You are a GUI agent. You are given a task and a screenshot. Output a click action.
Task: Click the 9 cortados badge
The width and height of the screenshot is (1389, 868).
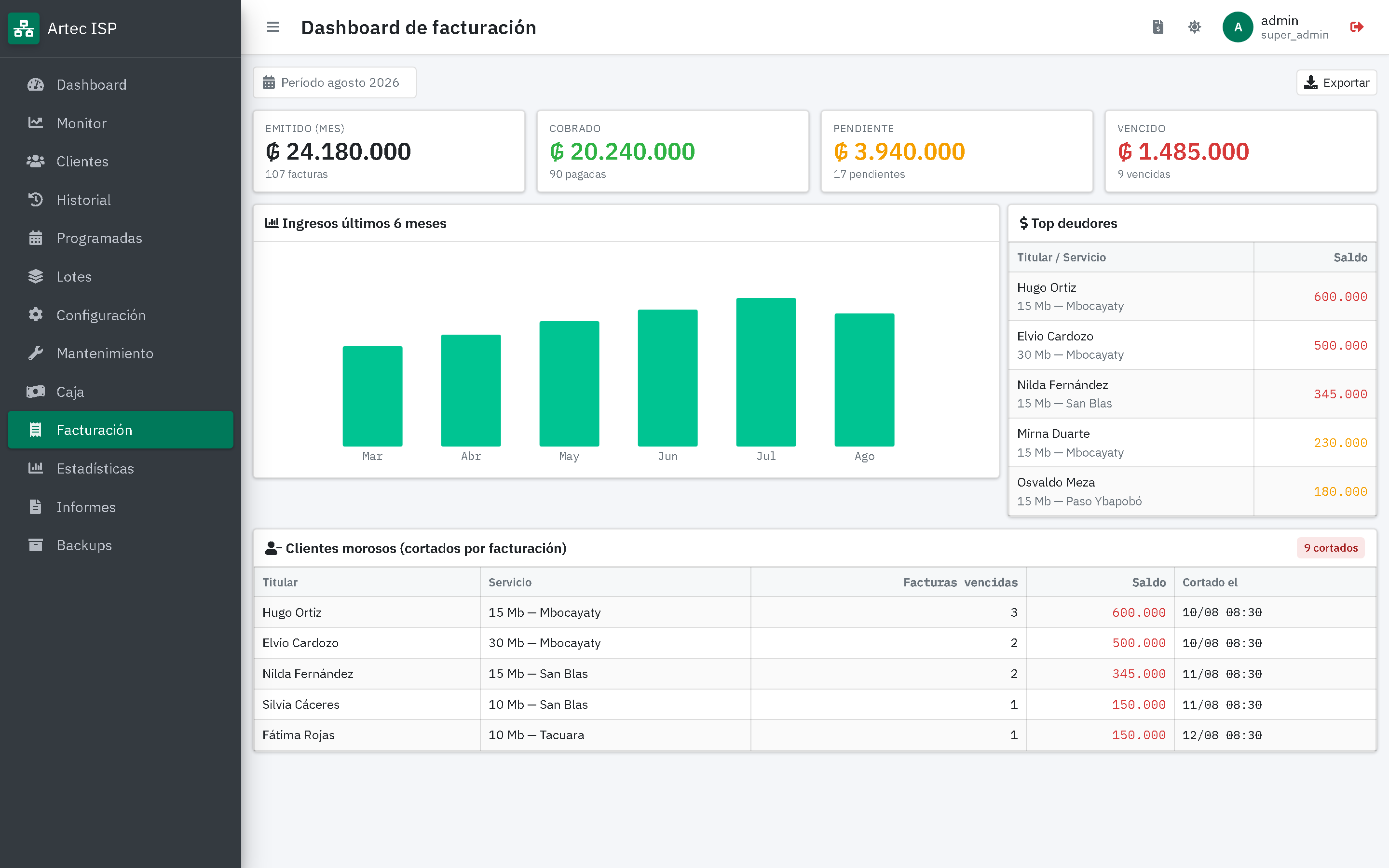(x=1331, y=548)
